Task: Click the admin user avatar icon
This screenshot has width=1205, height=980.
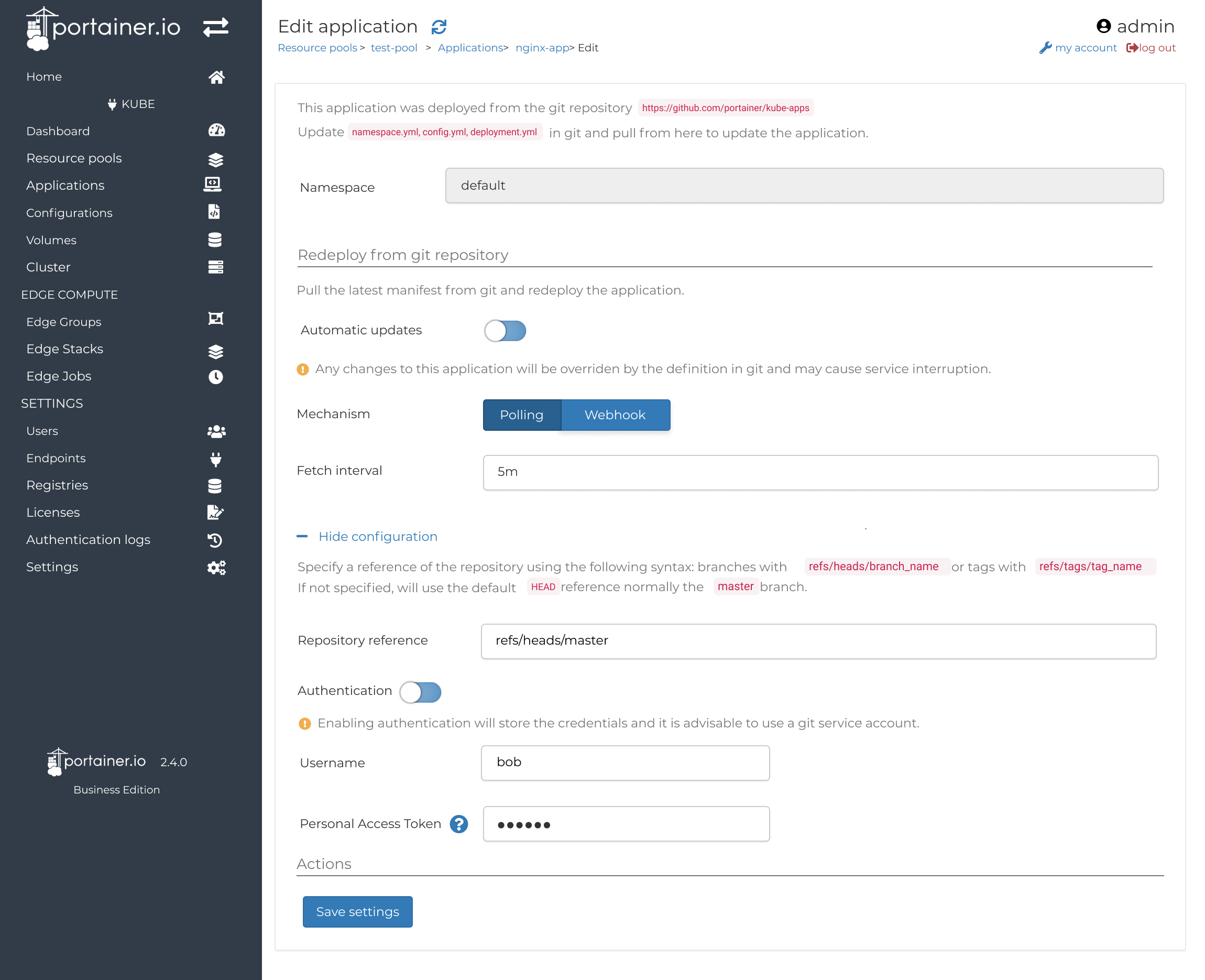Action: coord(1103,26)
